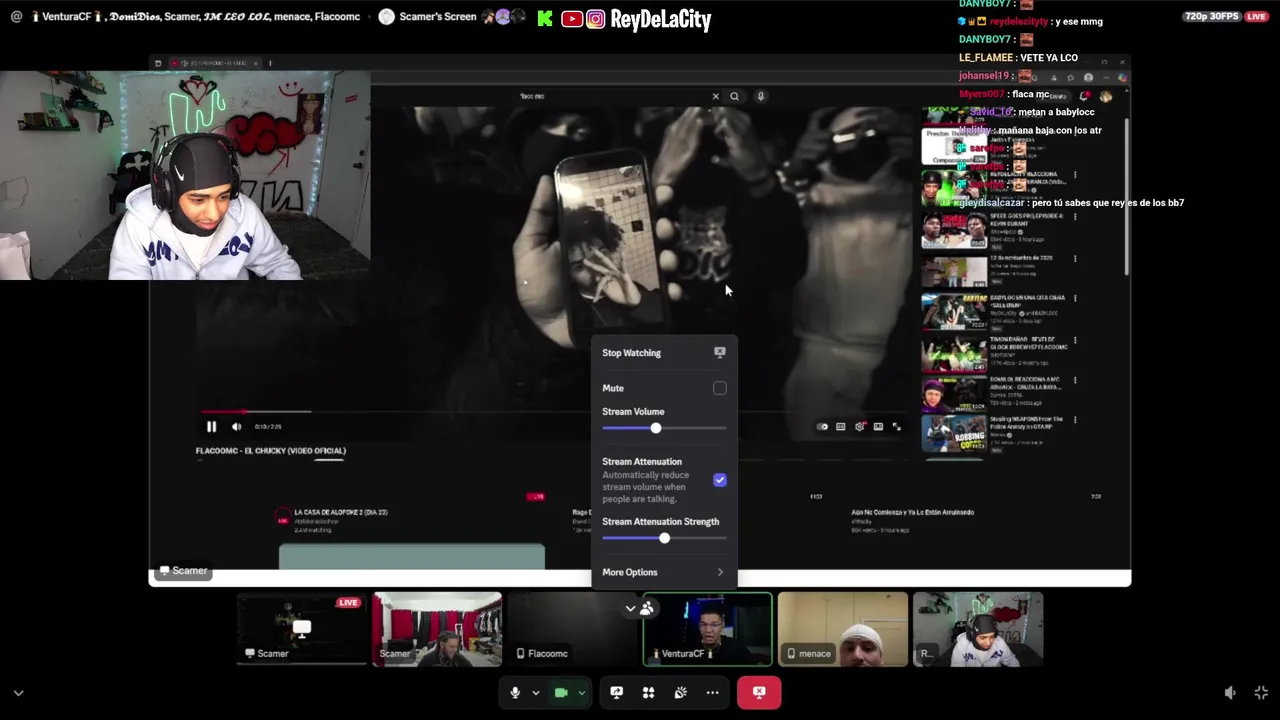Click the YouTube player volume speaker icon
This screenshot has height=720, width=1280.
(236, 426)
